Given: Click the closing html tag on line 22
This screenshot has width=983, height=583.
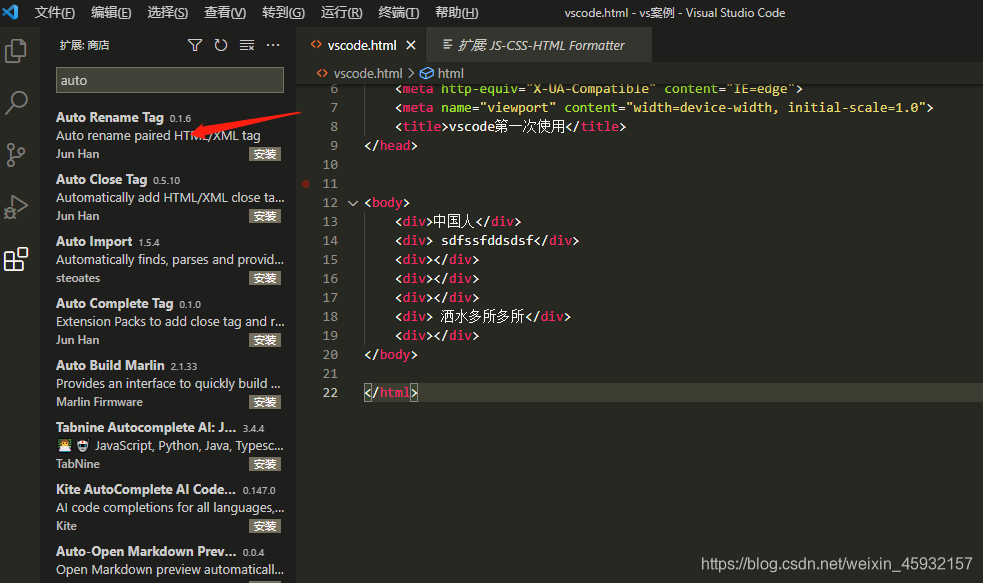Looking at the screenshot, I should click(x=391, y=393).
